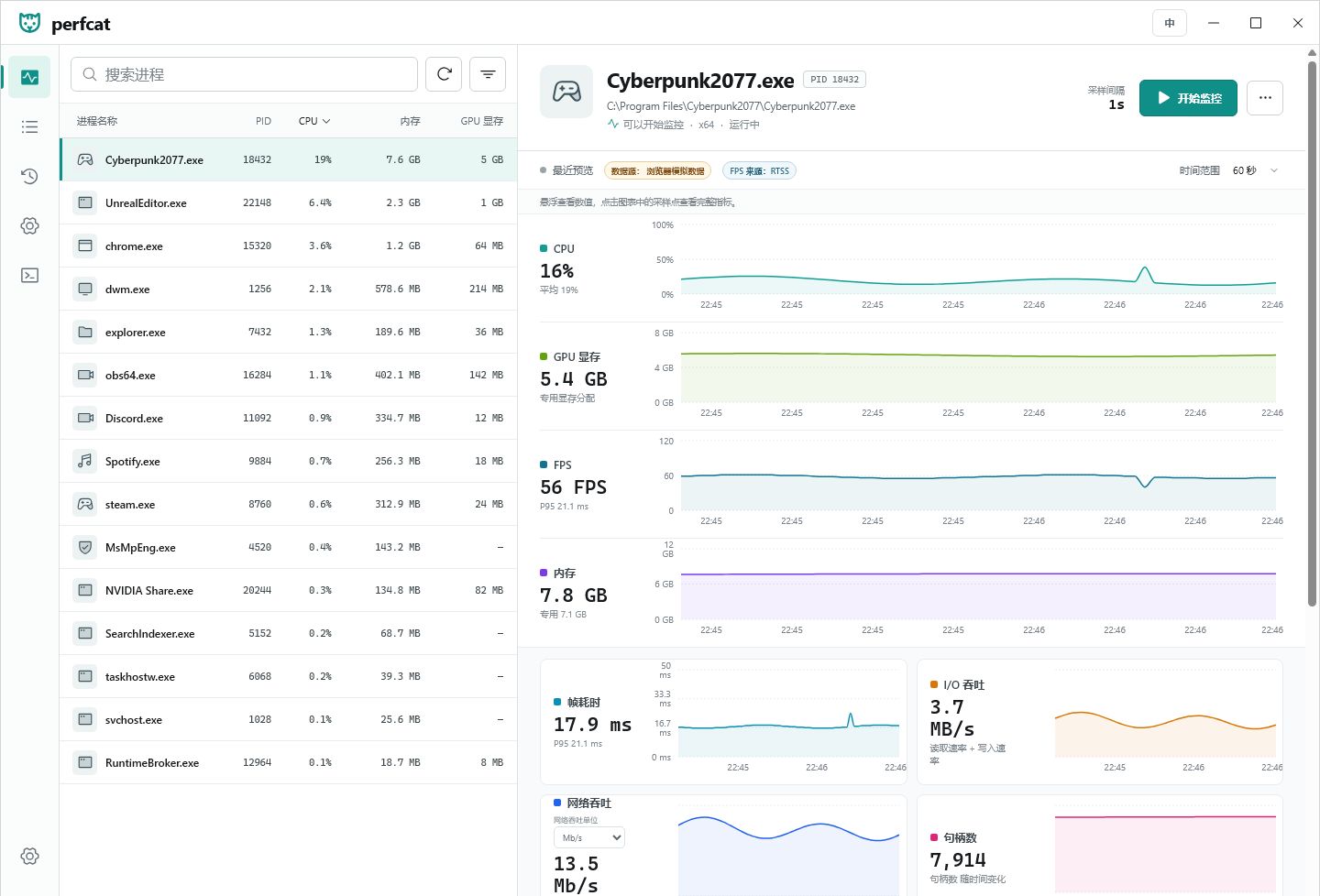The width and height of the screenshot is (1320, 896).
Task: Click the PID 18432 badge in the header
Action: tap(834, 80)
